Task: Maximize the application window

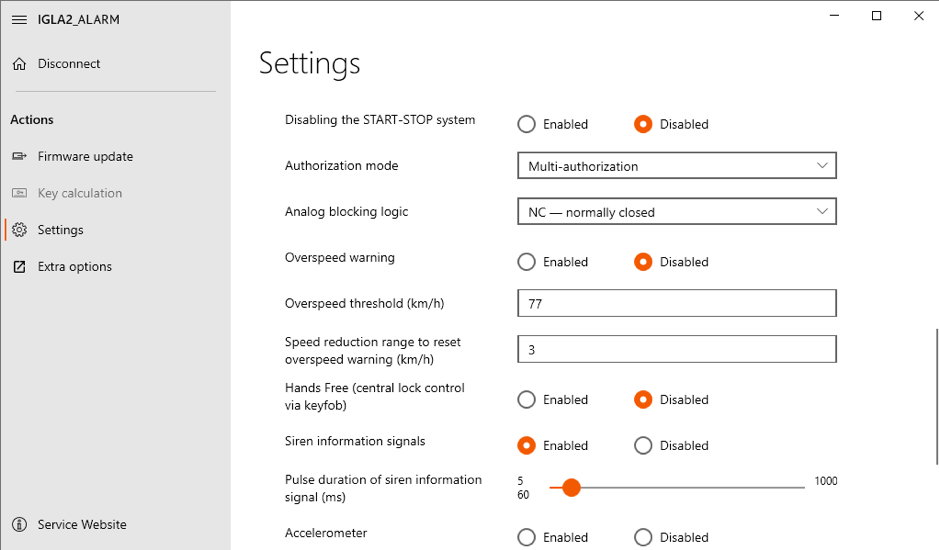Action: click(876, 16)
